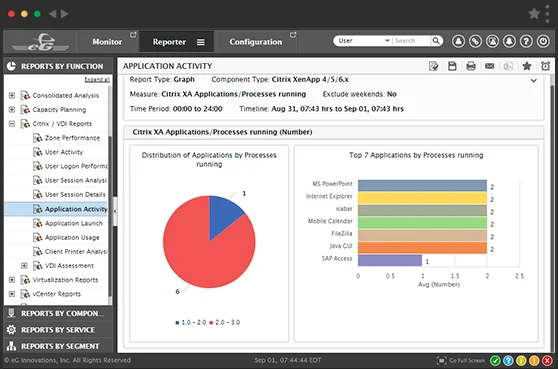Pop out Monitor in new window icon
The width and height of the screenshot is (558, 369).
(x=133, y=35)
